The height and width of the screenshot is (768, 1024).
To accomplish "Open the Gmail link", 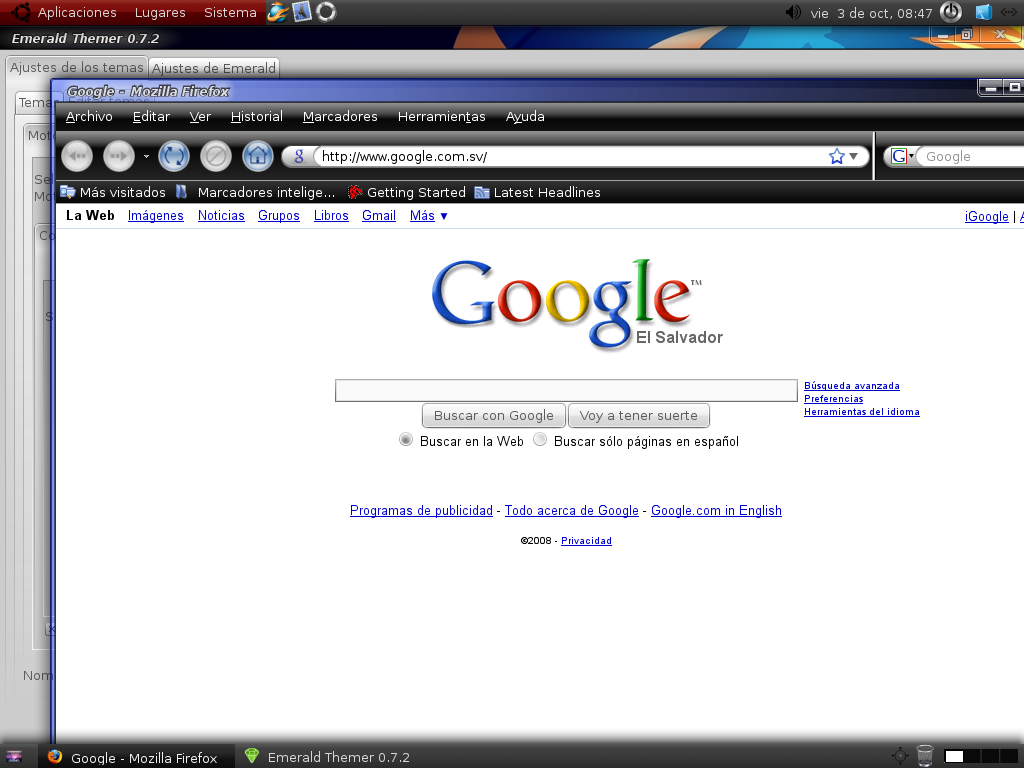I will [379, 216].
